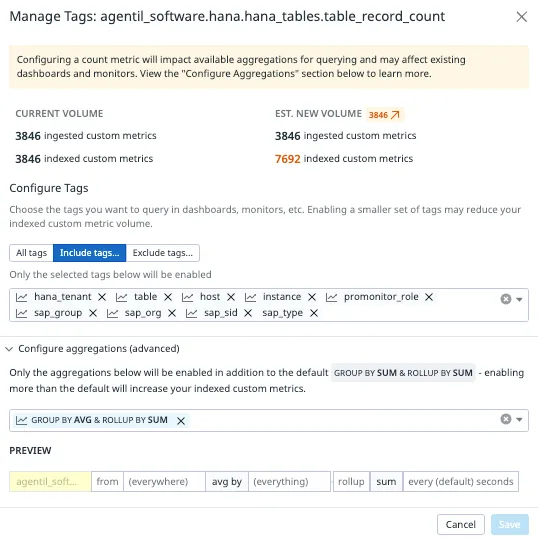
Task: Click the est. new volume 3846 arrow badge
Action: click(x=384, y=115)
